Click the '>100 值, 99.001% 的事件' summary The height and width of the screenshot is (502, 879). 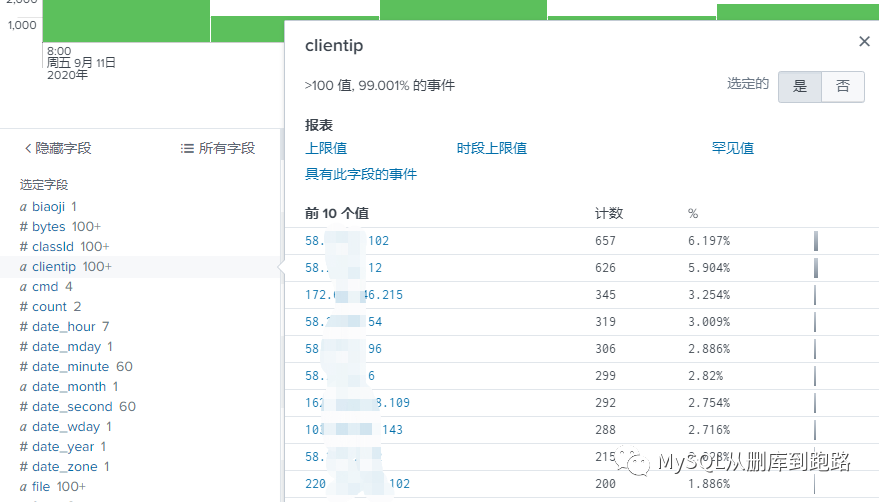pos(380,85)
